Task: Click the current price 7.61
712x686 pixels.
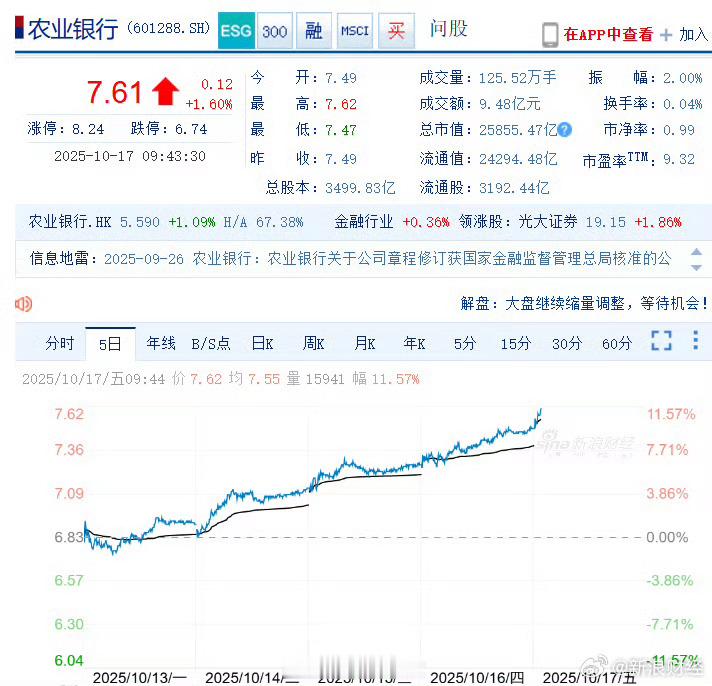Action: (x=114, y=93)
